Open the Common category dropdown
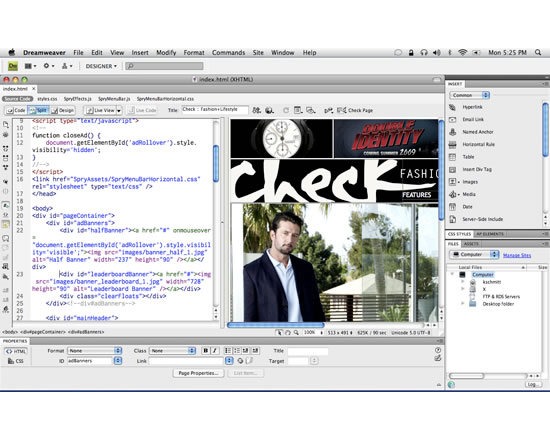This screenshot has width=550, height=440. tap(469, 95)
